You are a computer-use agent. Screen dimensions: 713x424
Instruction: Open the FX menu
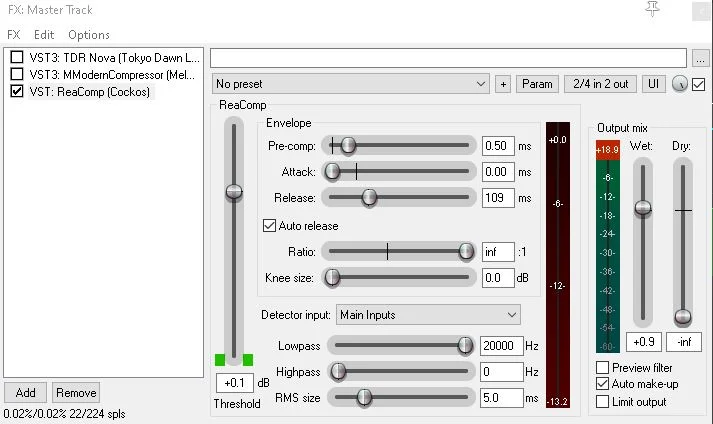point(13,35)
